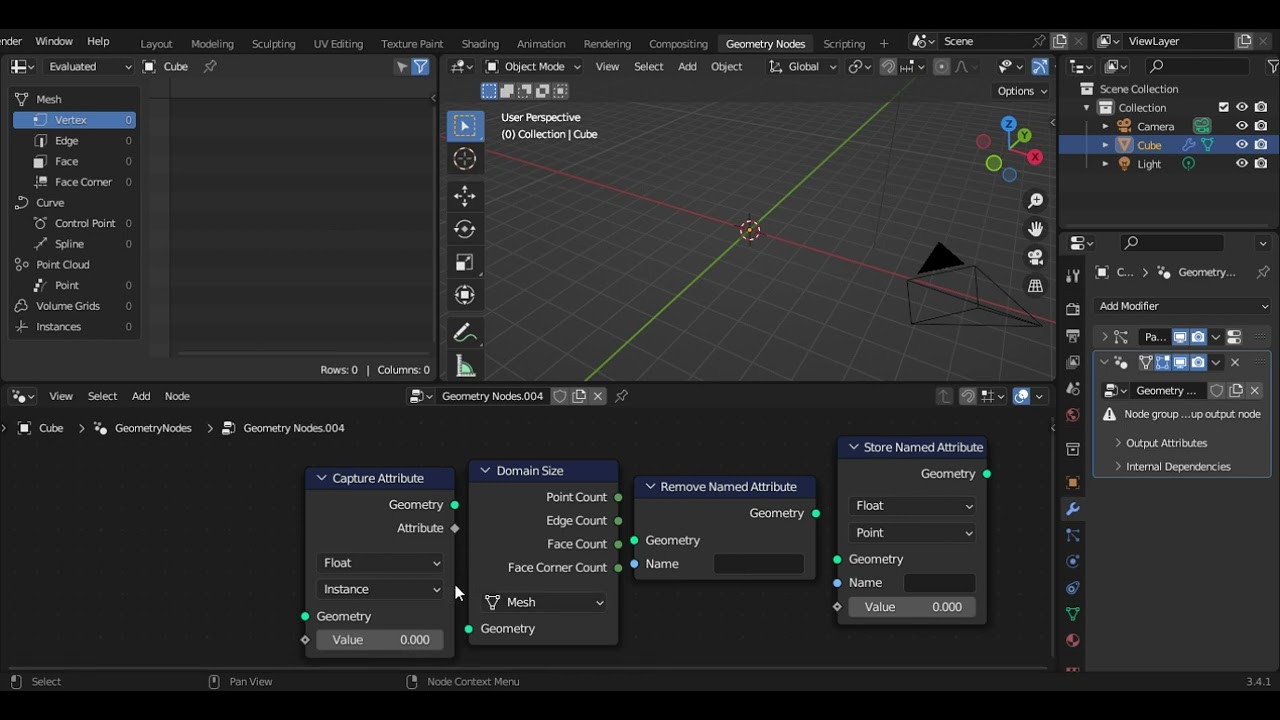Select the Transform tool

465,295
